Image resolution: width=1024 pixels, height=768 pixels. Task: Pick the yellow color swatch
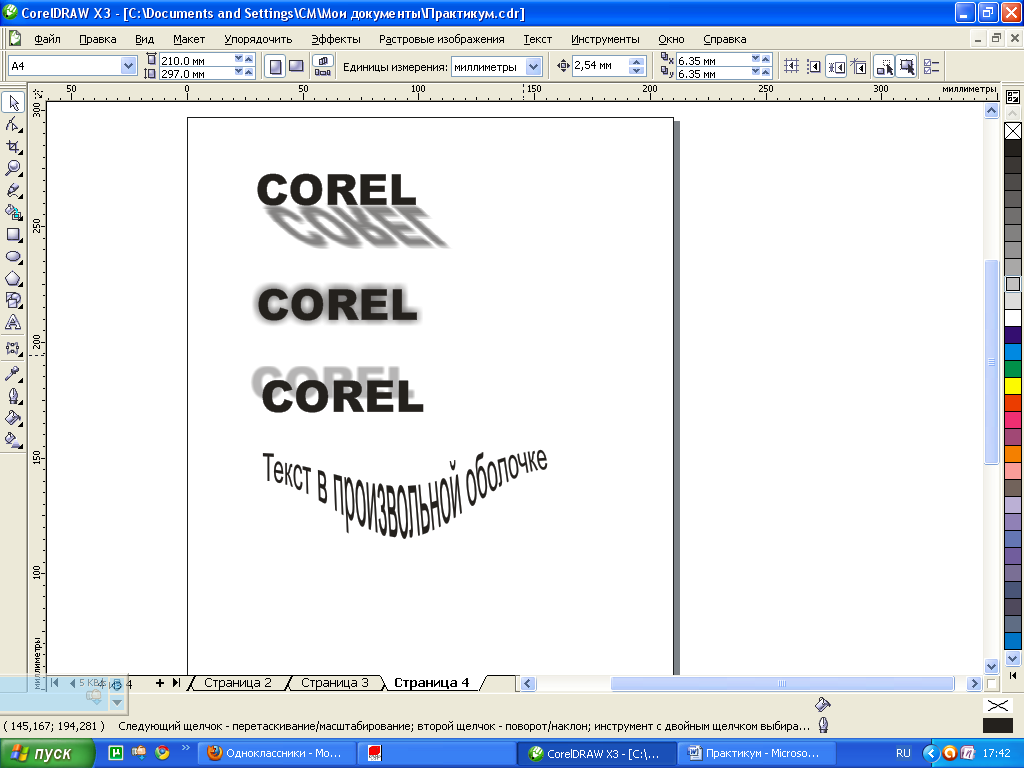[1013, 386]
